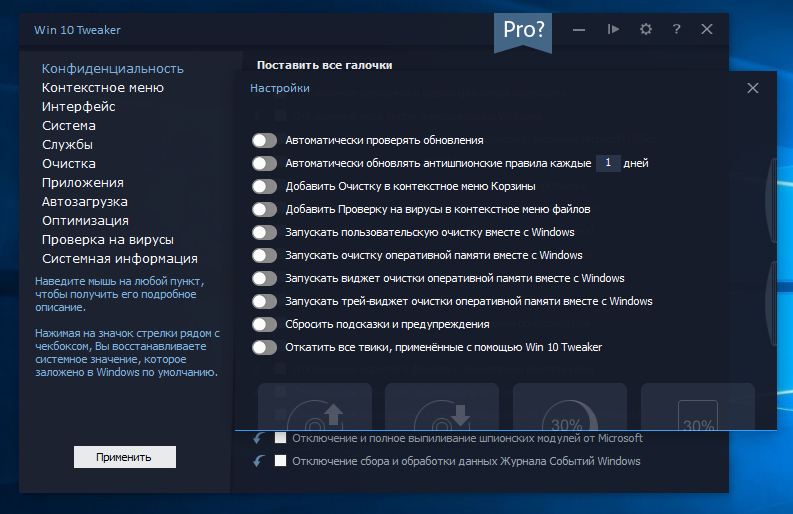This screenshot has width=793, height=514.
Task: Toggle Сбросить подсказки и предупреждения switch
Action: point(265,325)
